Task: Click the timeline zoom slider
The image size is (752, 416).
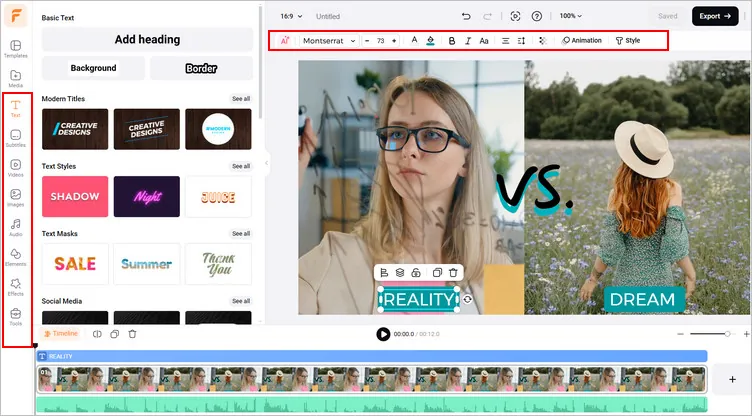Action: point(713,333)
